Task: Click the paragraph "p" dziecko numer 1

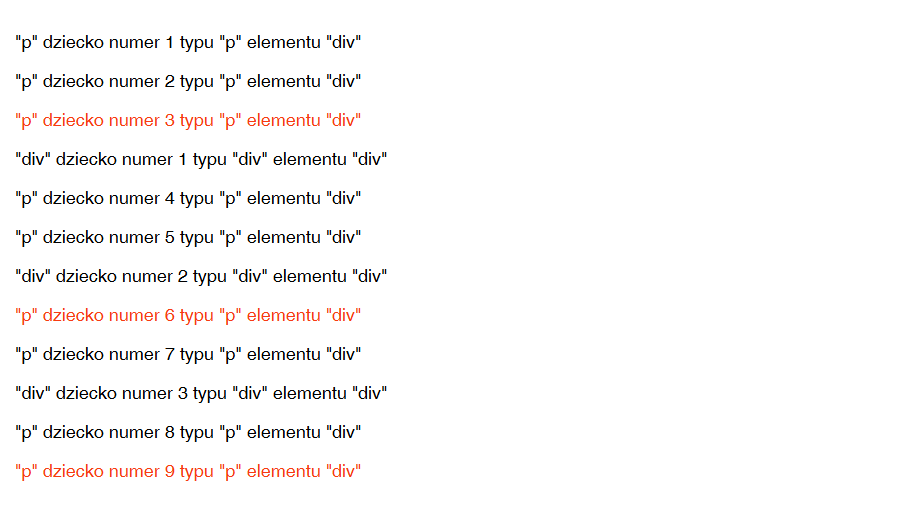Action: 188,43
